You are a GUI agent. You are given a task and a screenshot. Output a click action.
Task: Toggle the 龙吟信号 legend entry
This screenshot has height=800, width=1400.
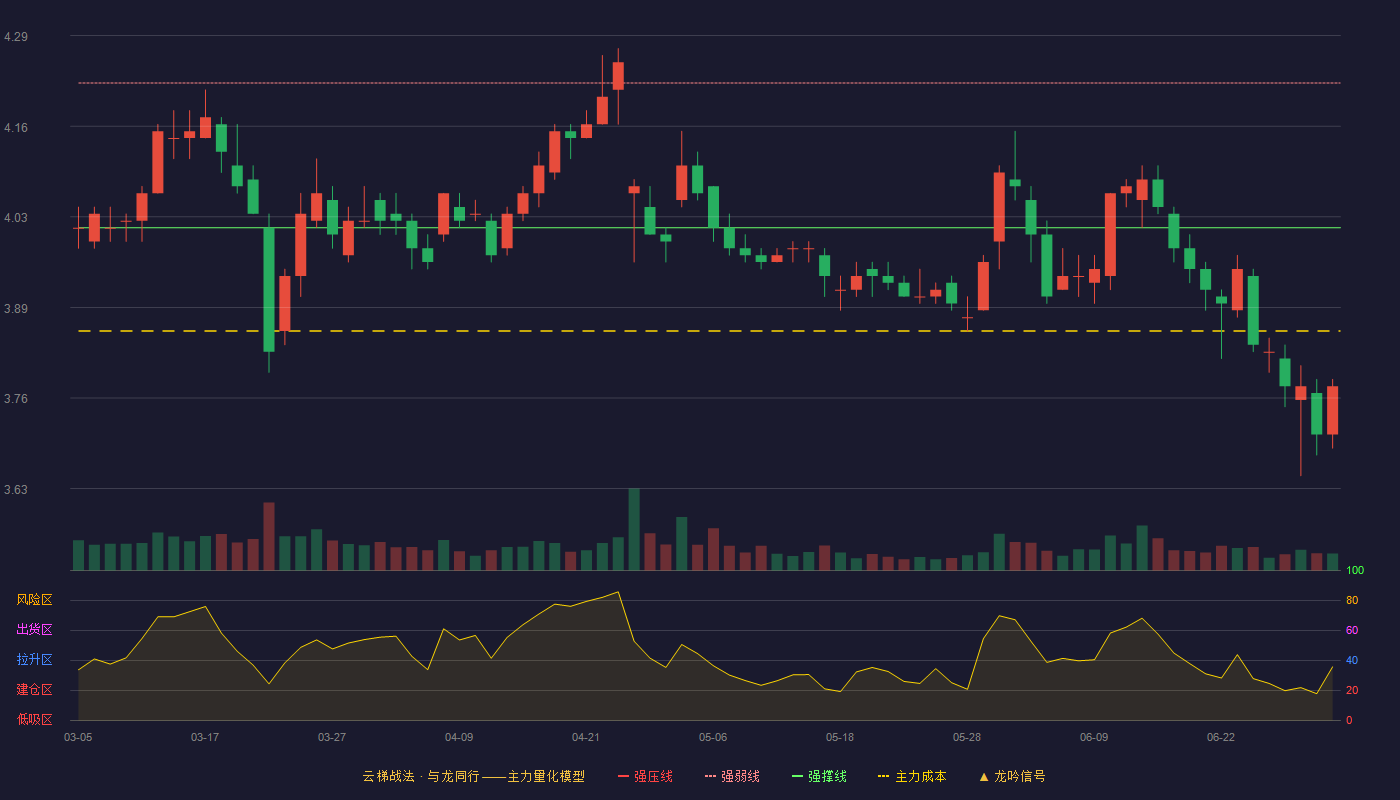click(x=1012, y=776)
